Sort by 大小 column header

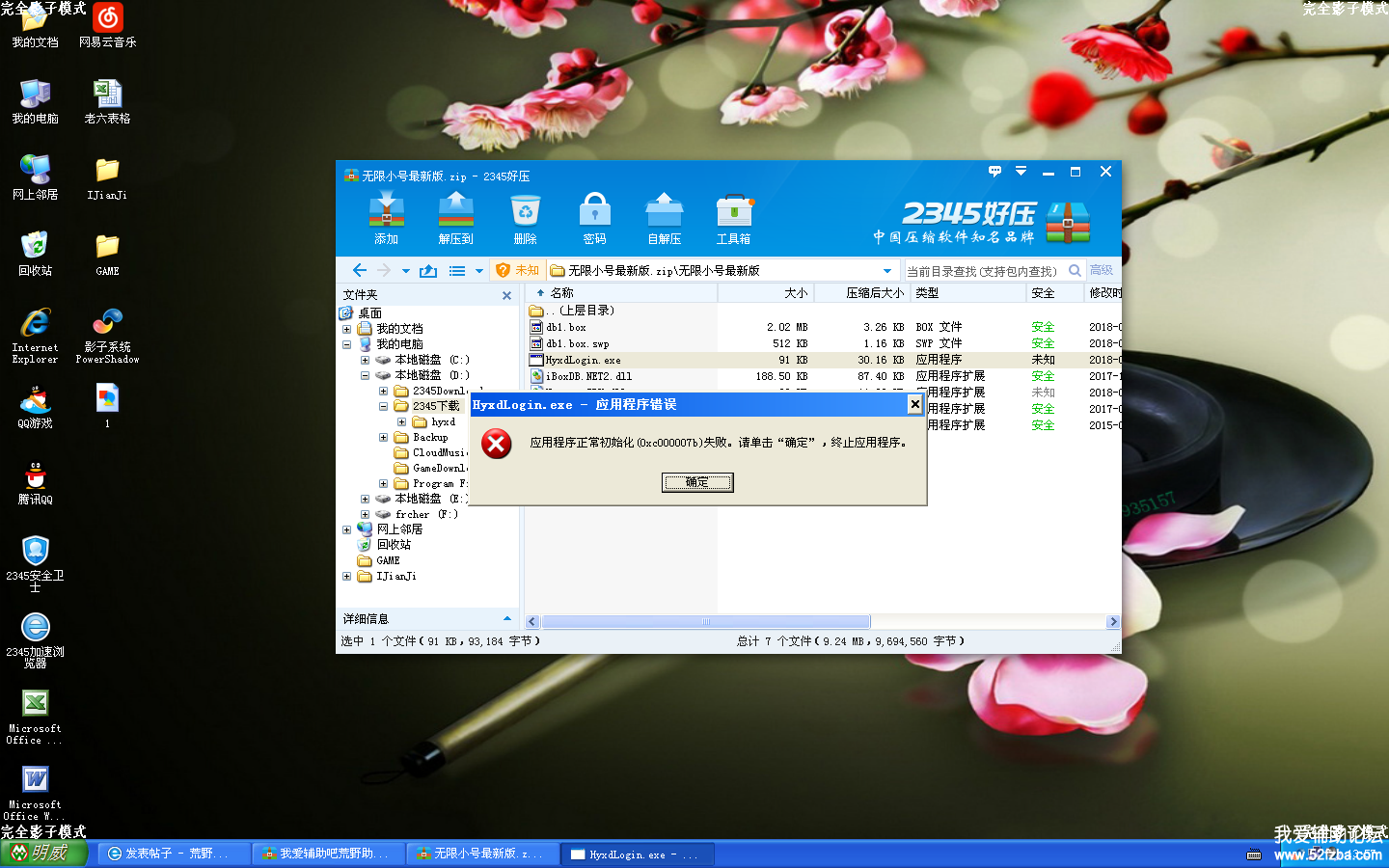tap(766, 293)
